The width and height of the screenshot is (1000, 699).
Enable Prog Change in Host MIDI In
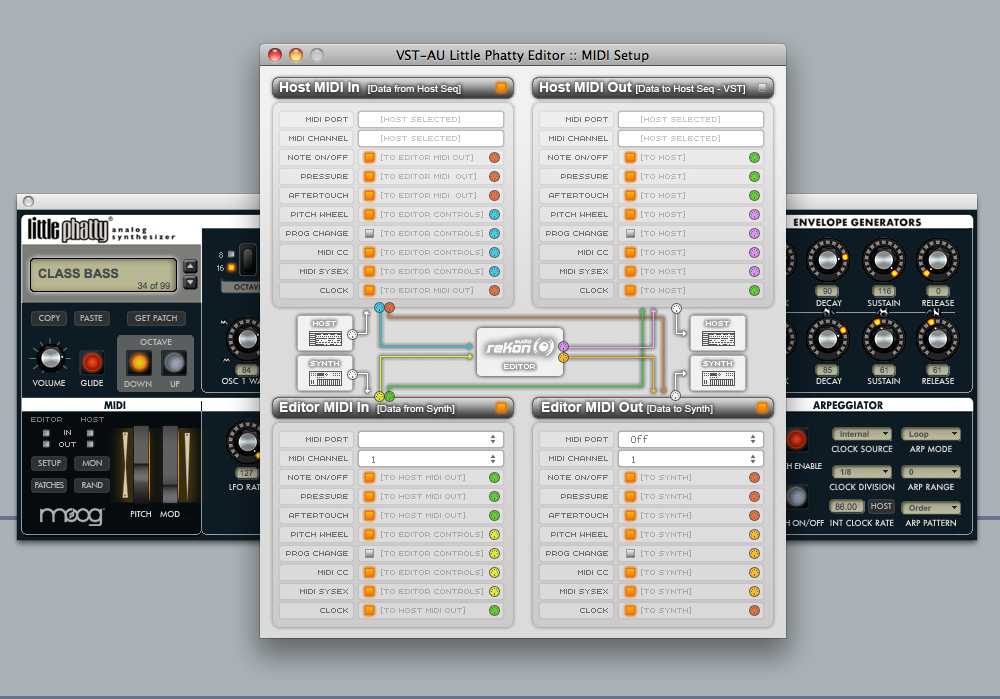point(369,233)
